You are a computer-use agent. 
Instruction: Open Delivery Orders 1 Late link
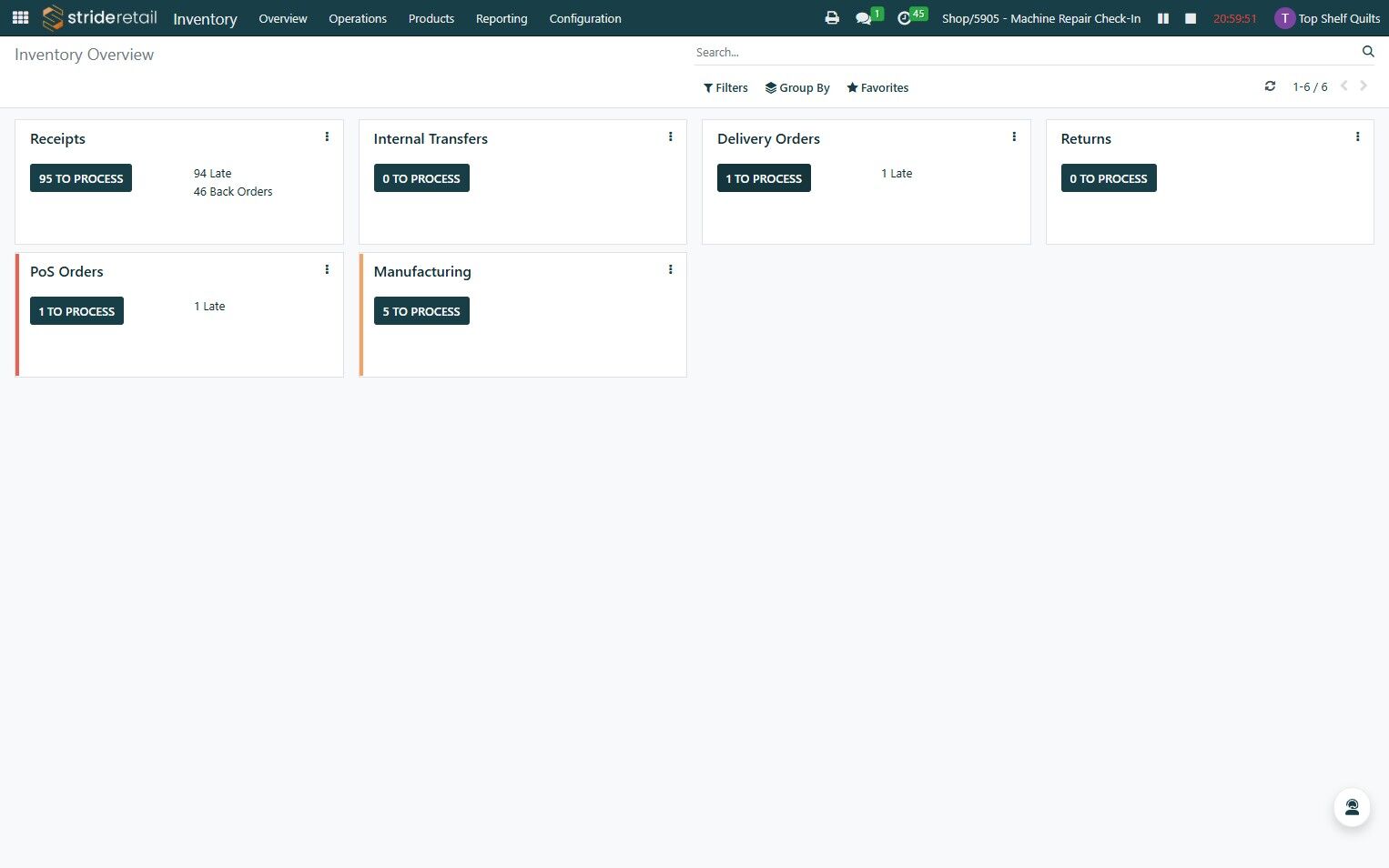[897, 174]
